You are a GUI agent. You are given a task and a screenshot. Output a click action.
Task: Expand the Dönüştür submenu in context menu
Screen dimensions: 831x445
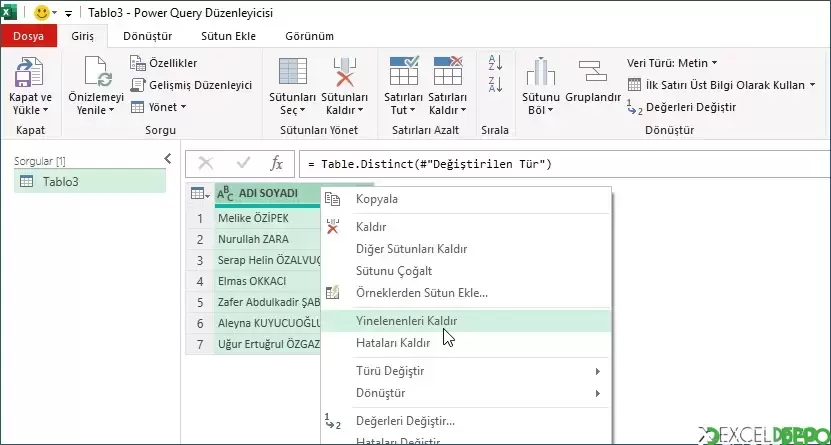(466, 393)
